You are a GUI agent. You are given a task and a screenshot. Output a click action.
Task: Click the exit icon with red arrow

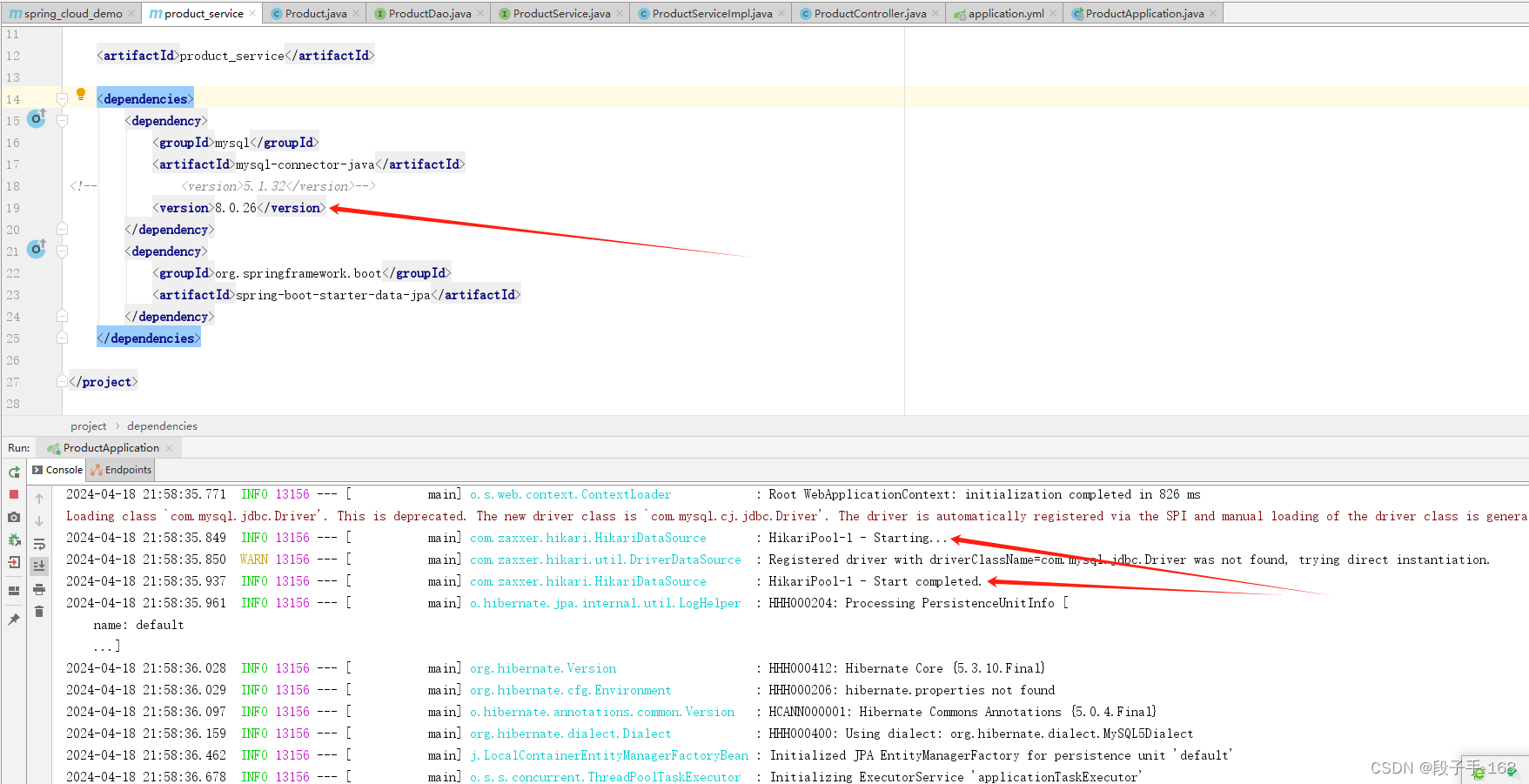14,562
